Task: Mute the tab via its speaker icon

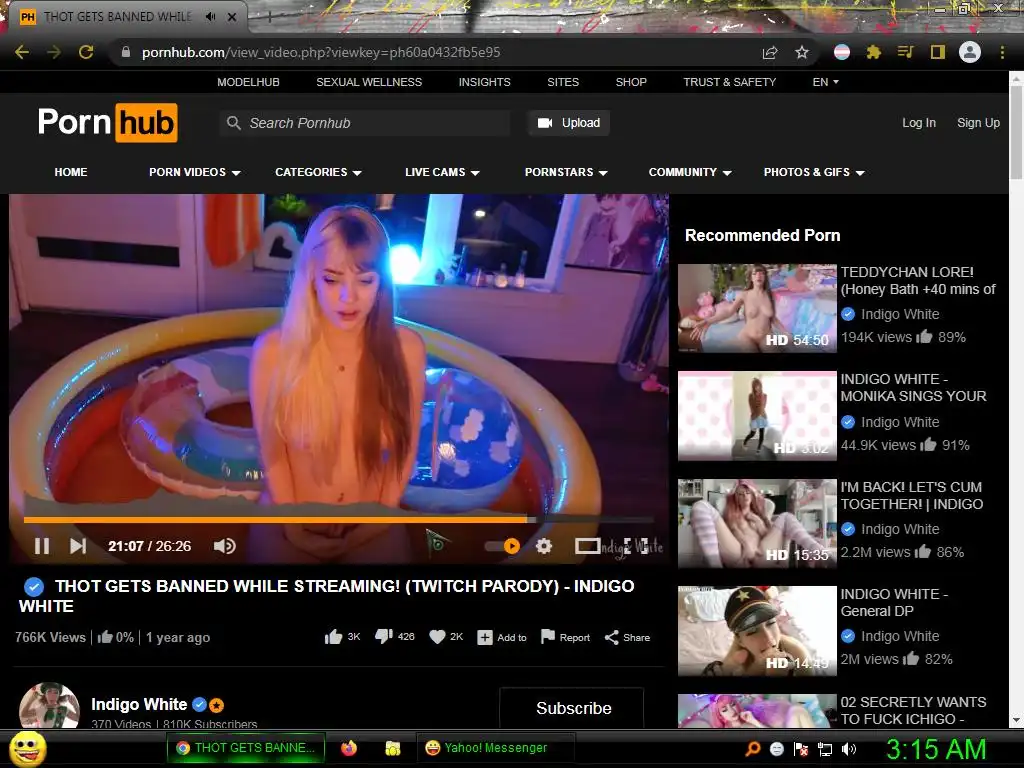Action: [x=210, y=17]
